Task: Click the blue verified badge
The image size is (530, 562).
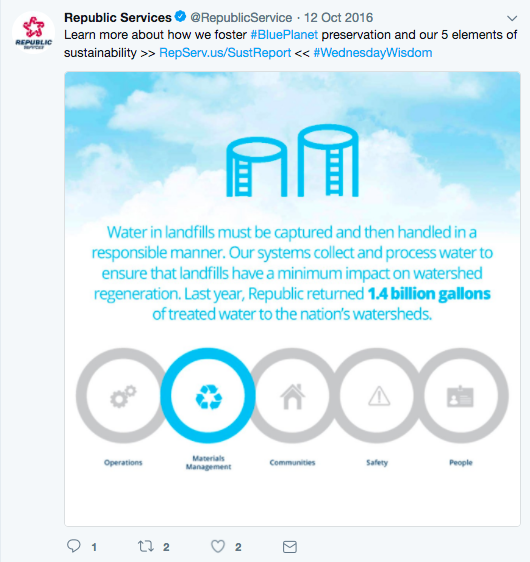Action: 180,16
